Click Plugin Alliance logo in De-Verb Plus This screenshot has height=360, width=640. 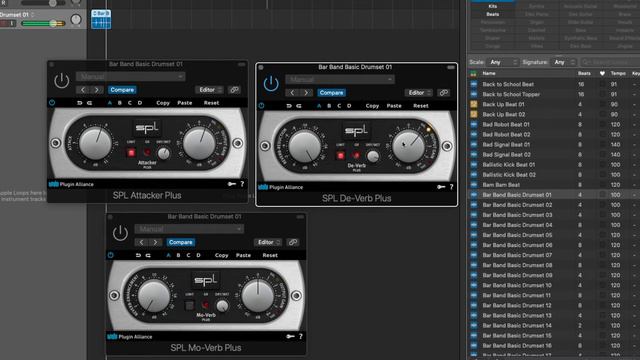click(x=281, y=187)
